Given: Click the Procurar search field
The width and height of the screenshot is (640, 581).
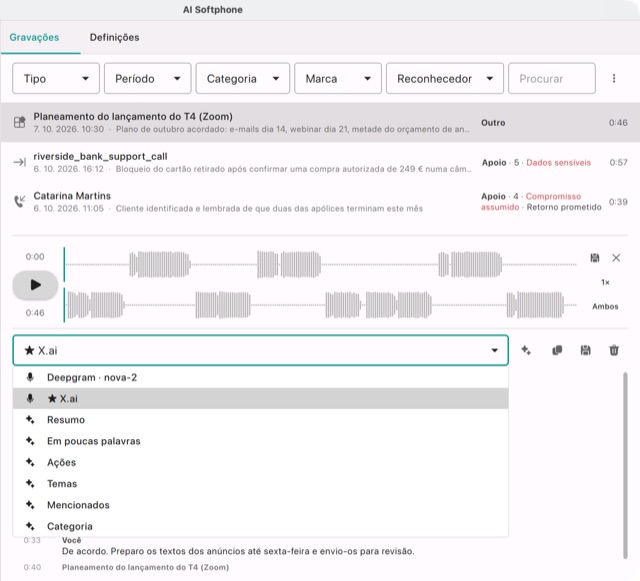Looking at the screenshot, I should (x=551, y=78).
